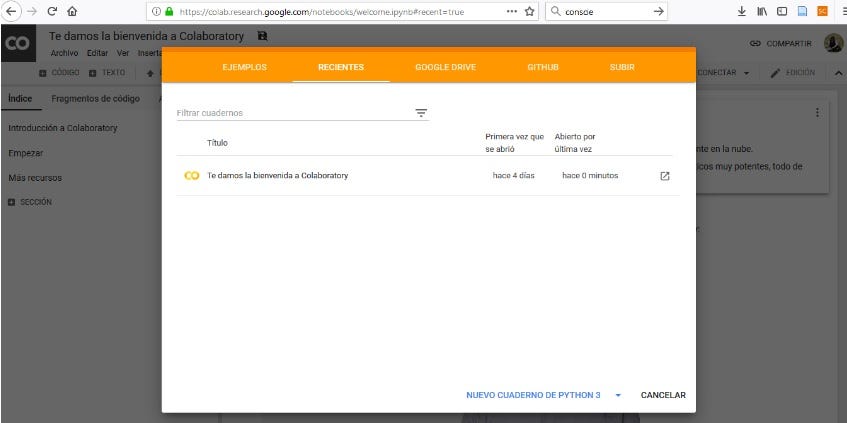Image resolution: width=847 pixels, height=423 pixels.
Task: Click the green padlock security icon
Action: [169, 11]
